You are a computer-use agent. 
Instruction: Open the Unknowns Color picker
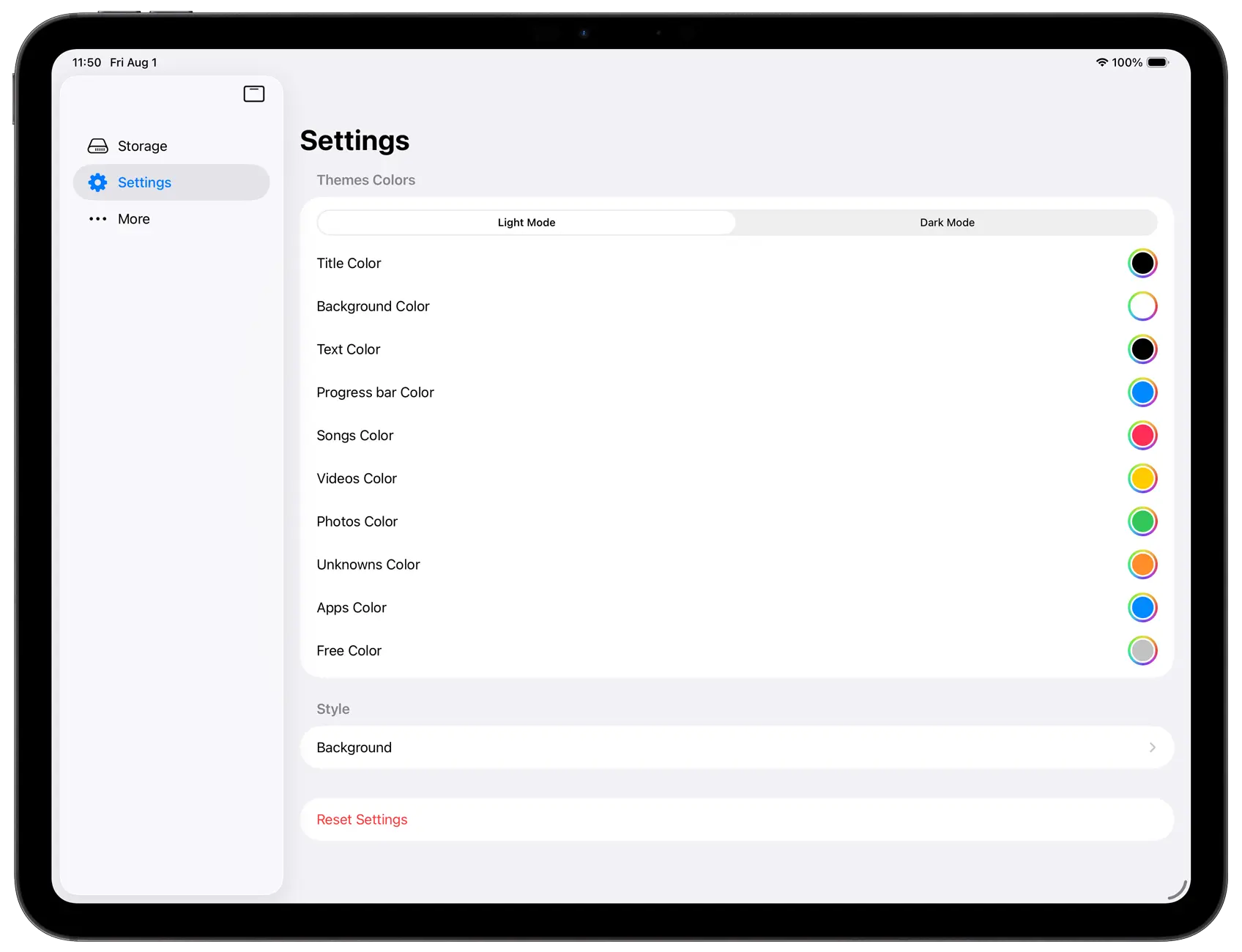(x=1142, y=565)
